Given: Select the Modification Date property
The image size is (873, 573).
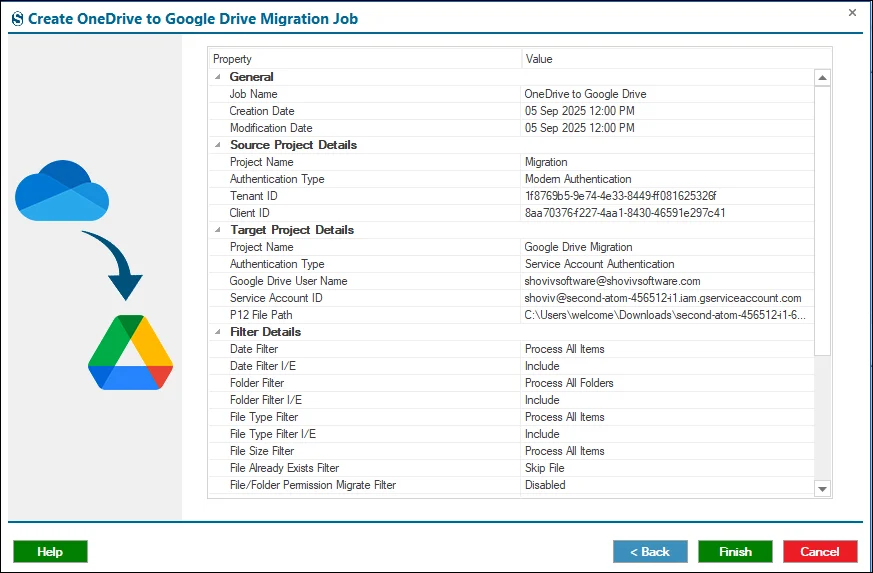Looking at the screenshot, I should point(271,128).
